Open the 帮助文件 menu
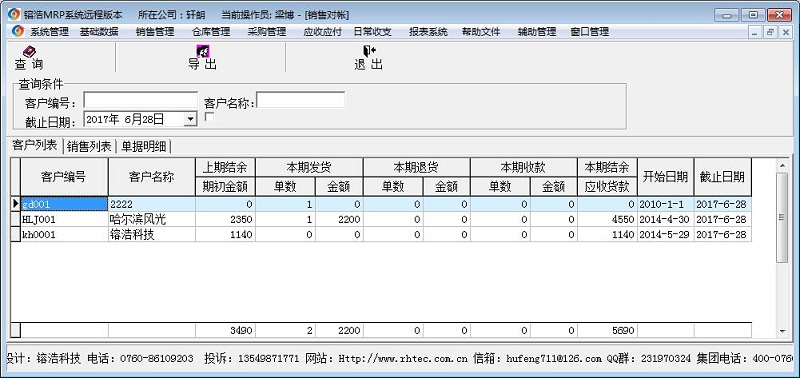 tap(481, 32)
